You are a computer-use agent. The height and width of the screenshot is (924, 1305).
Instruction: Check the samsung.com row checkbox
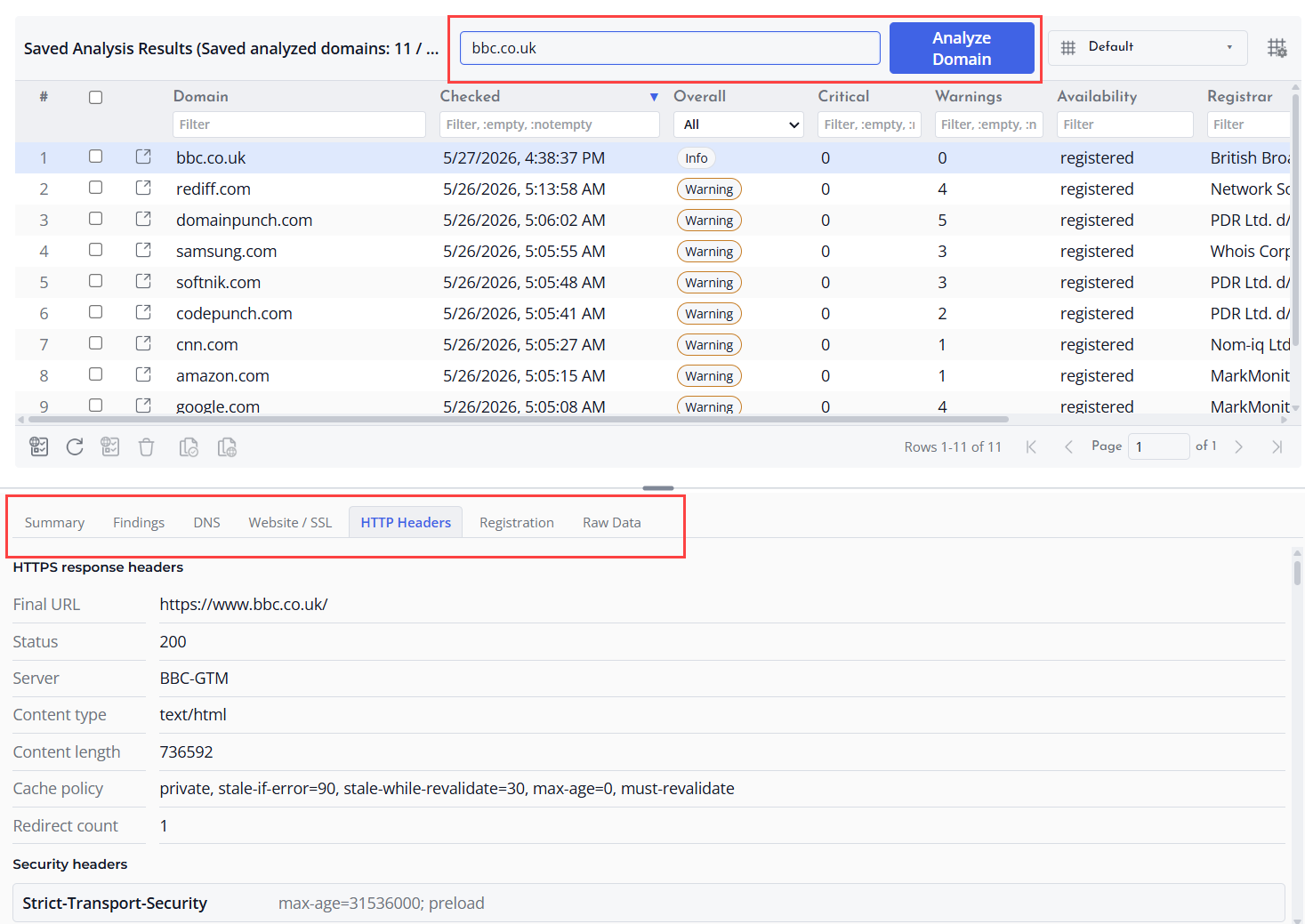coord(95,250)
